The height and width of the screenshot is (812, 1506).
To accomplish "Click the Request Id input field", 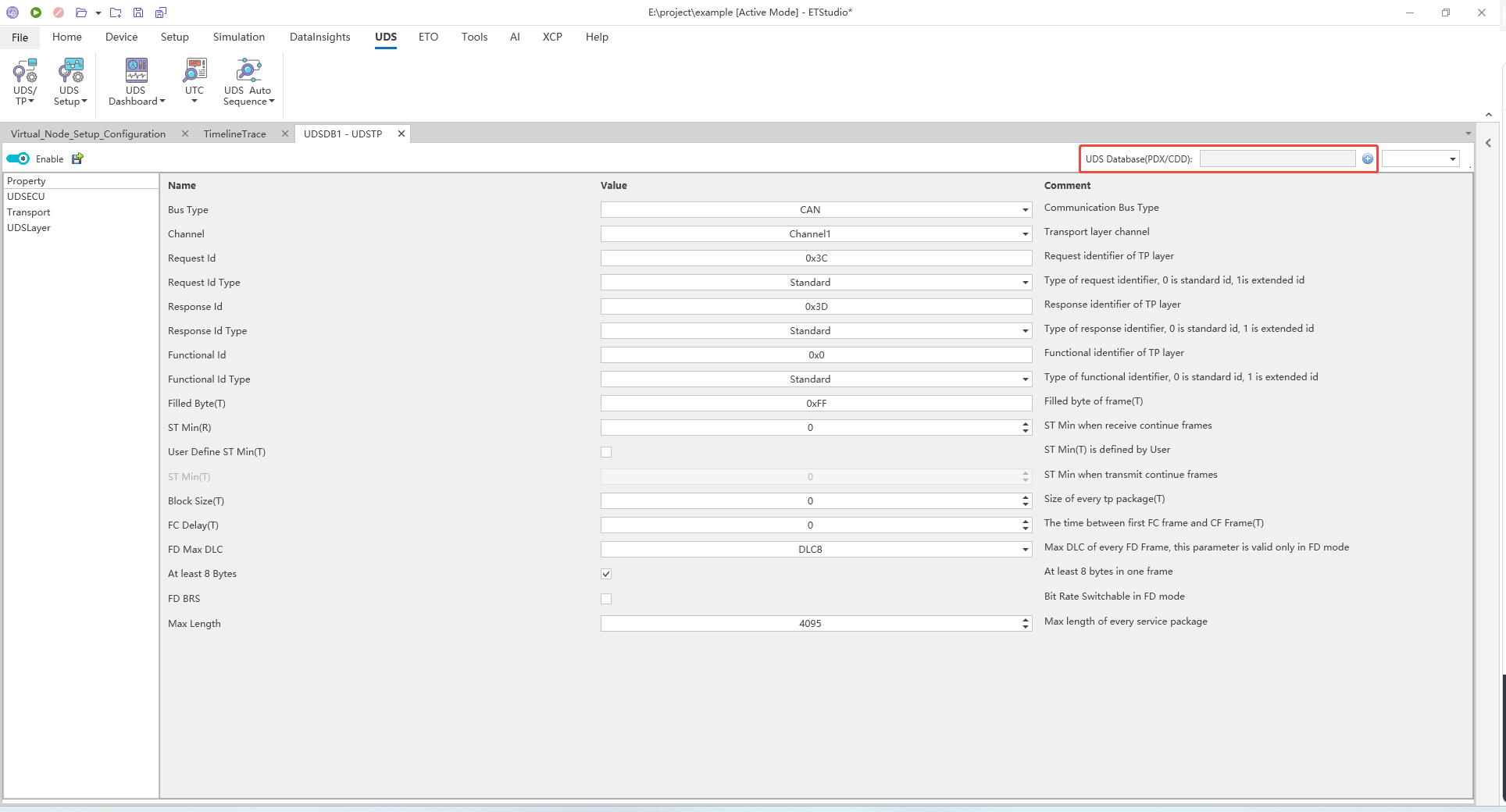I will 816,258.
